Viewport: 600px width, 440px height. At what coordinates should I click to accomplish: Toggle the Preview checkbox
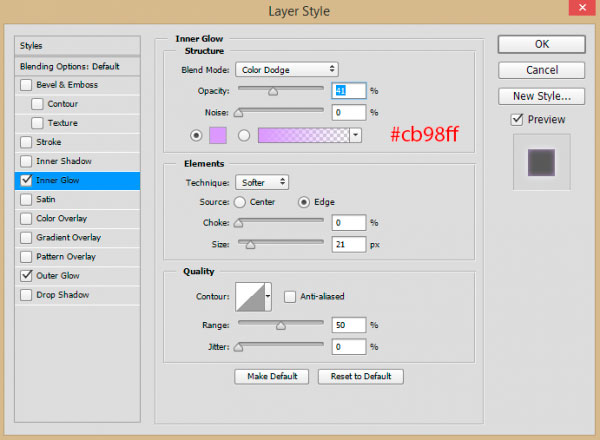click(x=517, y=119)
